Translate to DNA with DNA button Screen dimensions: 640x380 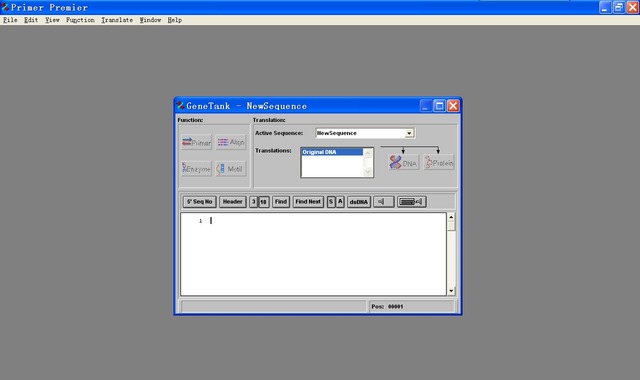pyautogui.click(x=403, y=162)
